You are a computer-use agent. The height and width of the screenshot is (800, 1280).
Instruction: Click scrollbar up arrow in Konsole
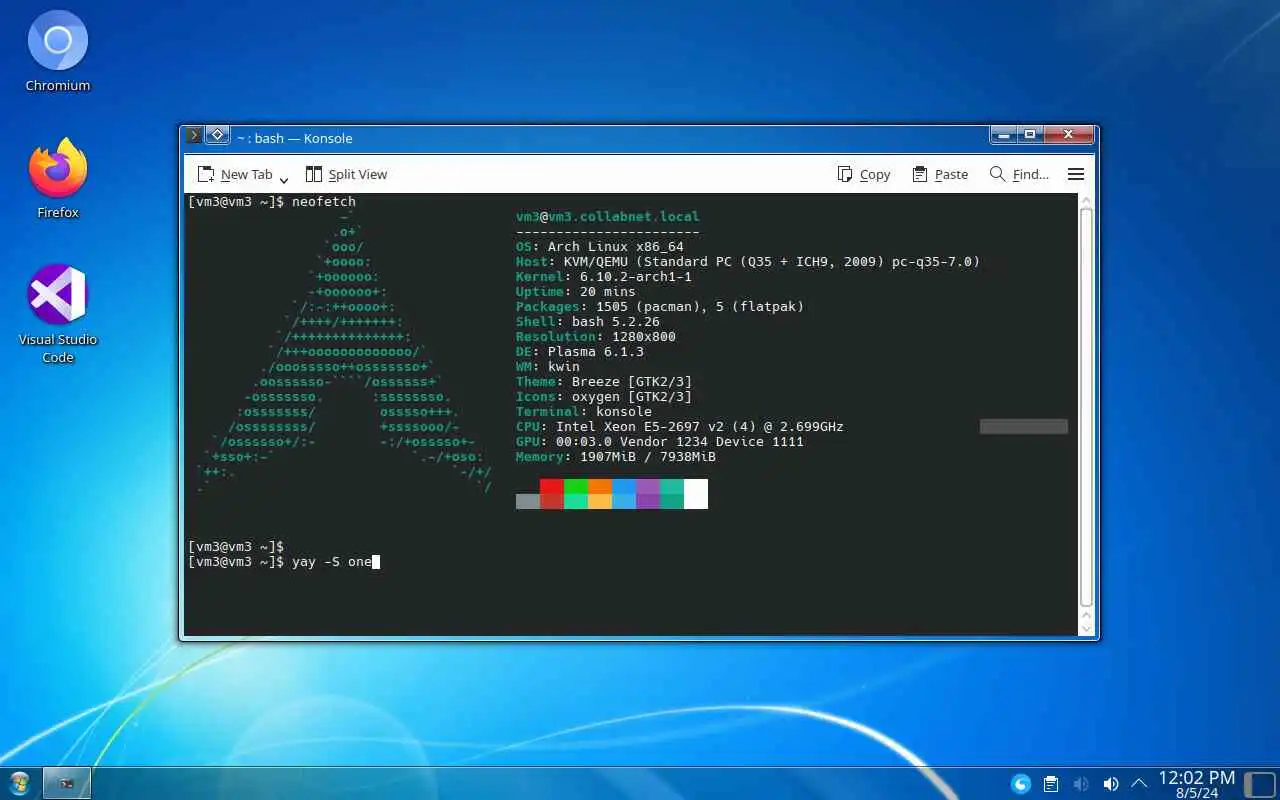click(x=1087, y=200)
